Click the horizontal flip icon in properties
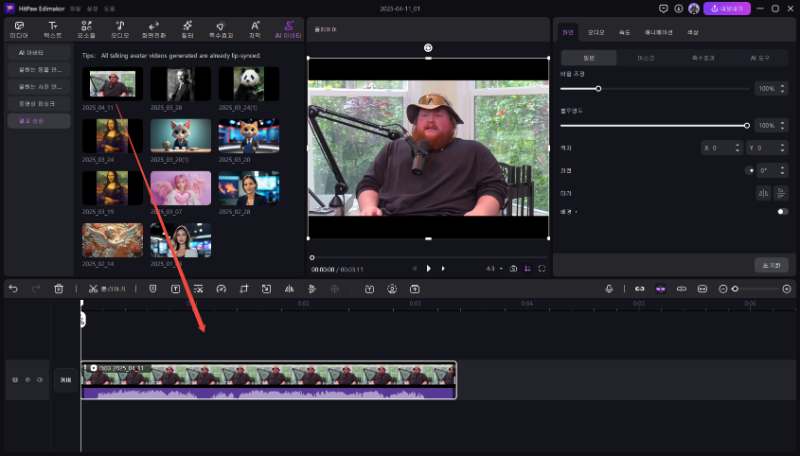800x456 pixels. (x=763, y=192)
